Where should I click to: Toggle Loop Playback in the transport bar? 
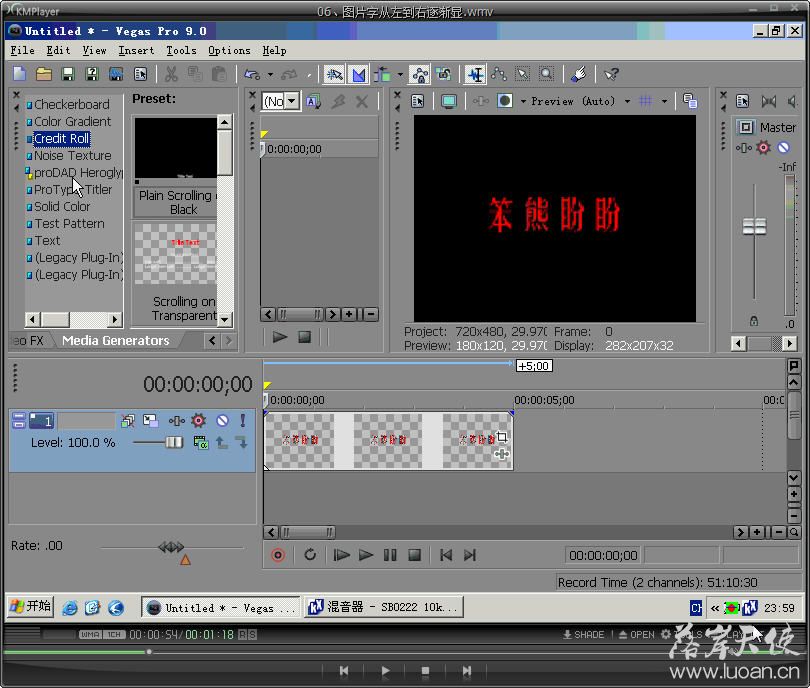(310, 555)
